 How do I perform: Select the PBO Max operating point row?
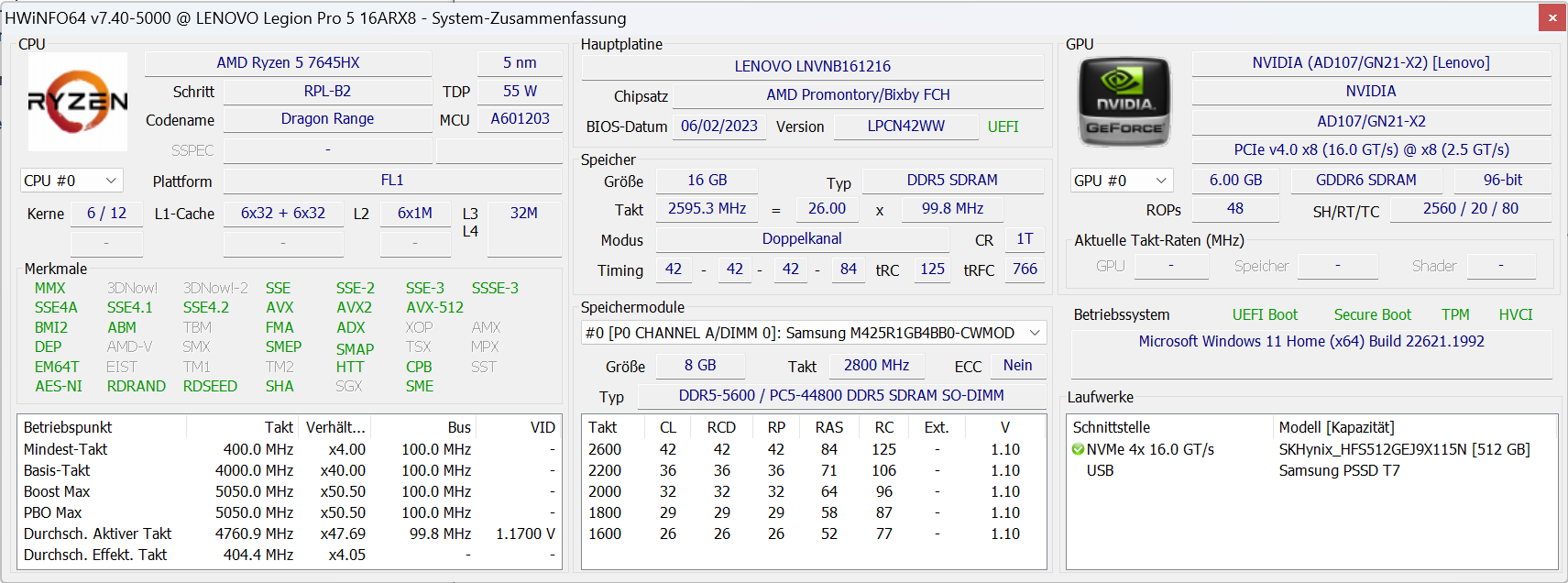coord(290,512)
